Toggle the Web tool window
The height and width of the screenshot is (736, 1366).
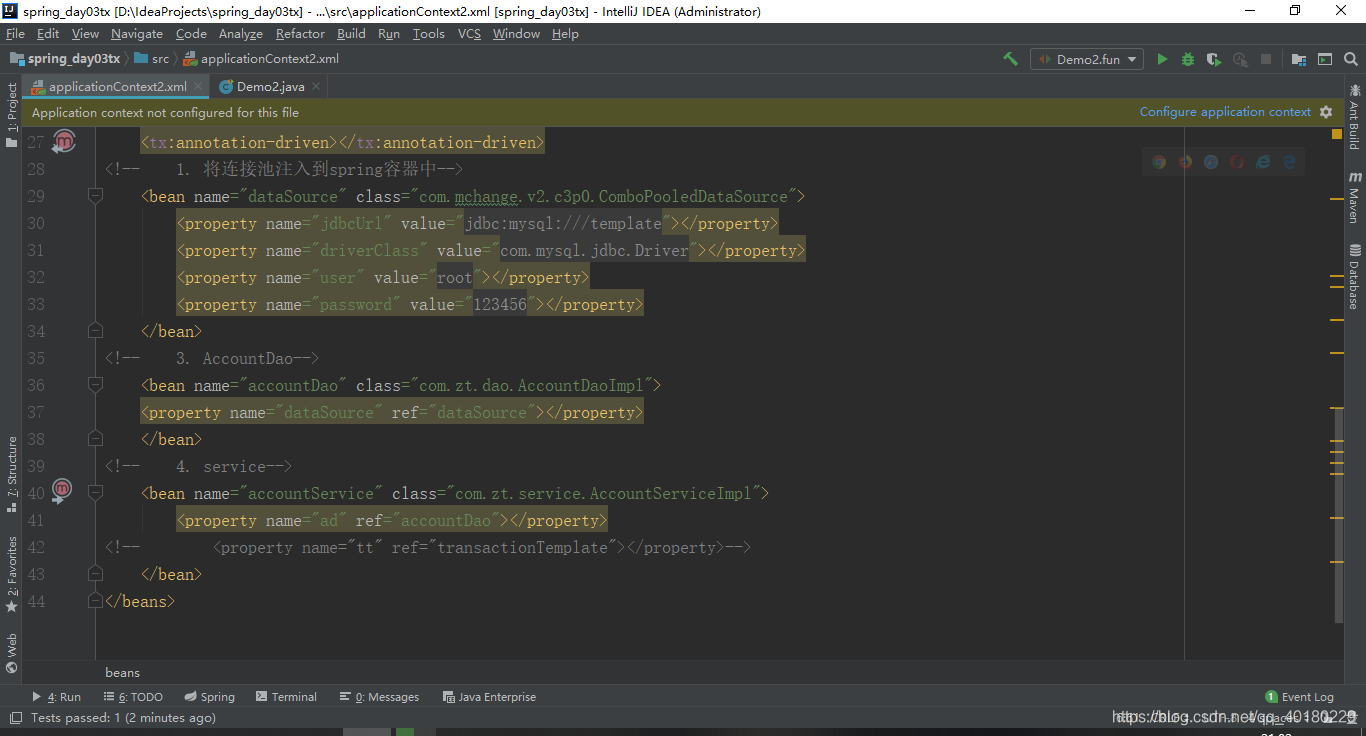point(11,653)
